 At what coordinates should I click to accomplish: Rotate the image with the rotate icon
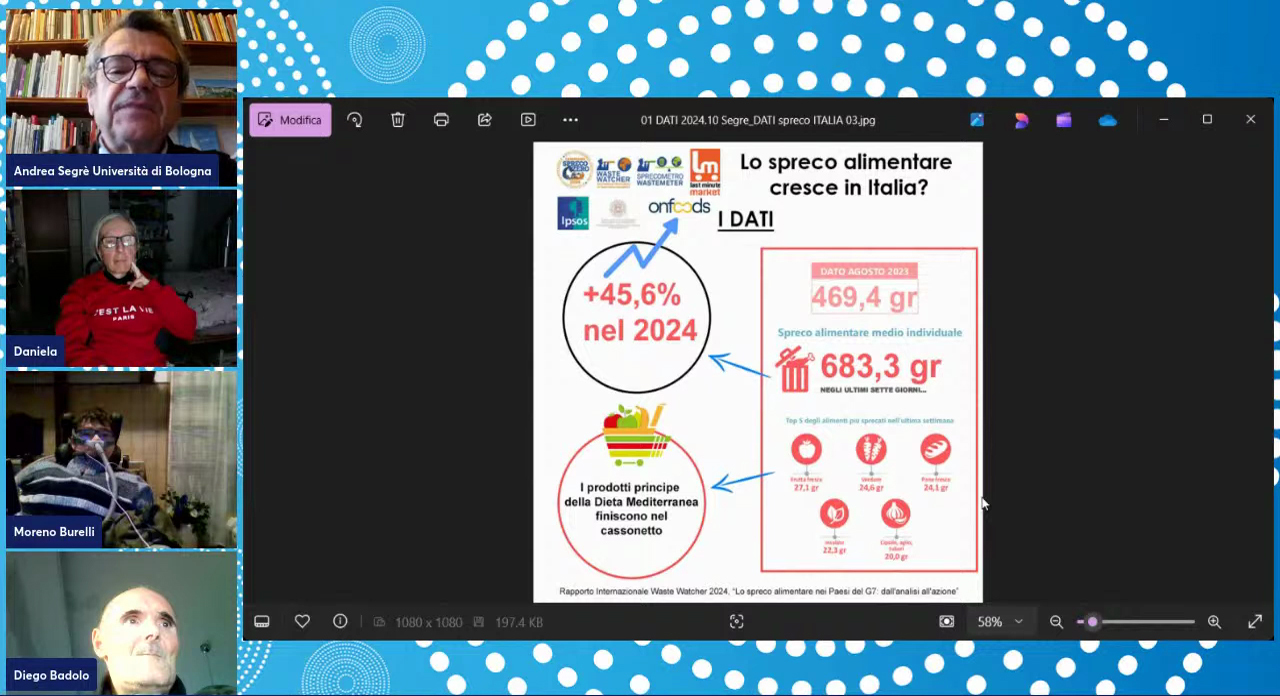355,120
